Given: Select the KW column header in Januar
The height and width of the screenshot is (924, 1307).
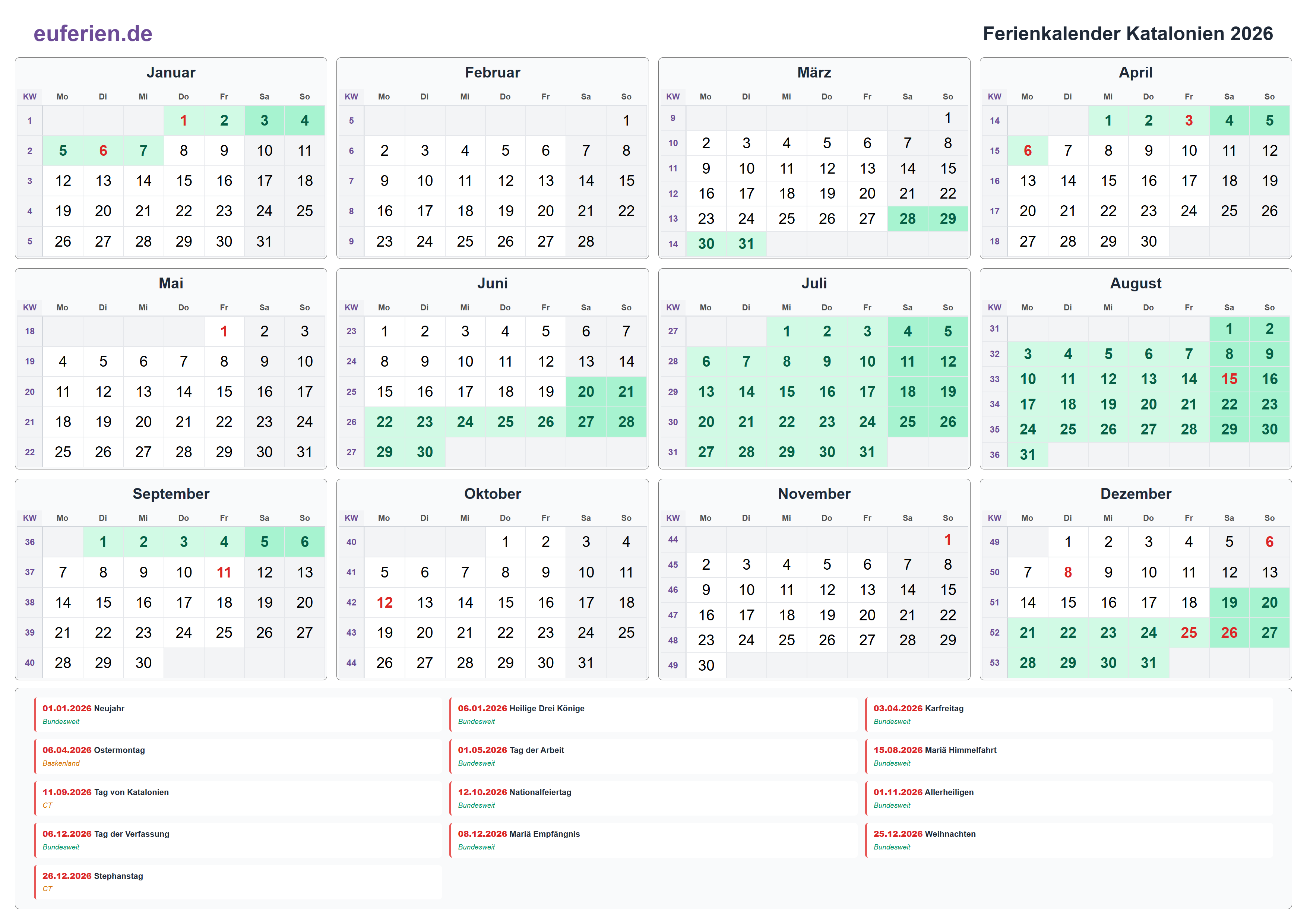Looking at the screenshot, I should tap(29, 97).
